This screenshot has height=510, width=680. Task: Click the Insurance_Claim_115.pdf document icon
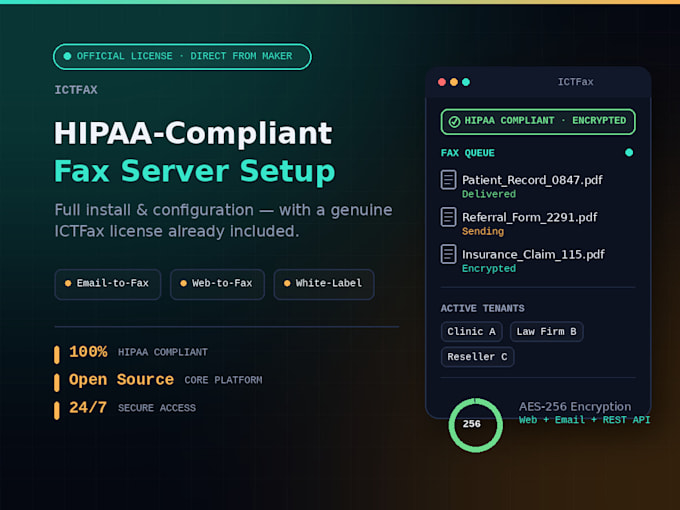(x=448, y=254)
